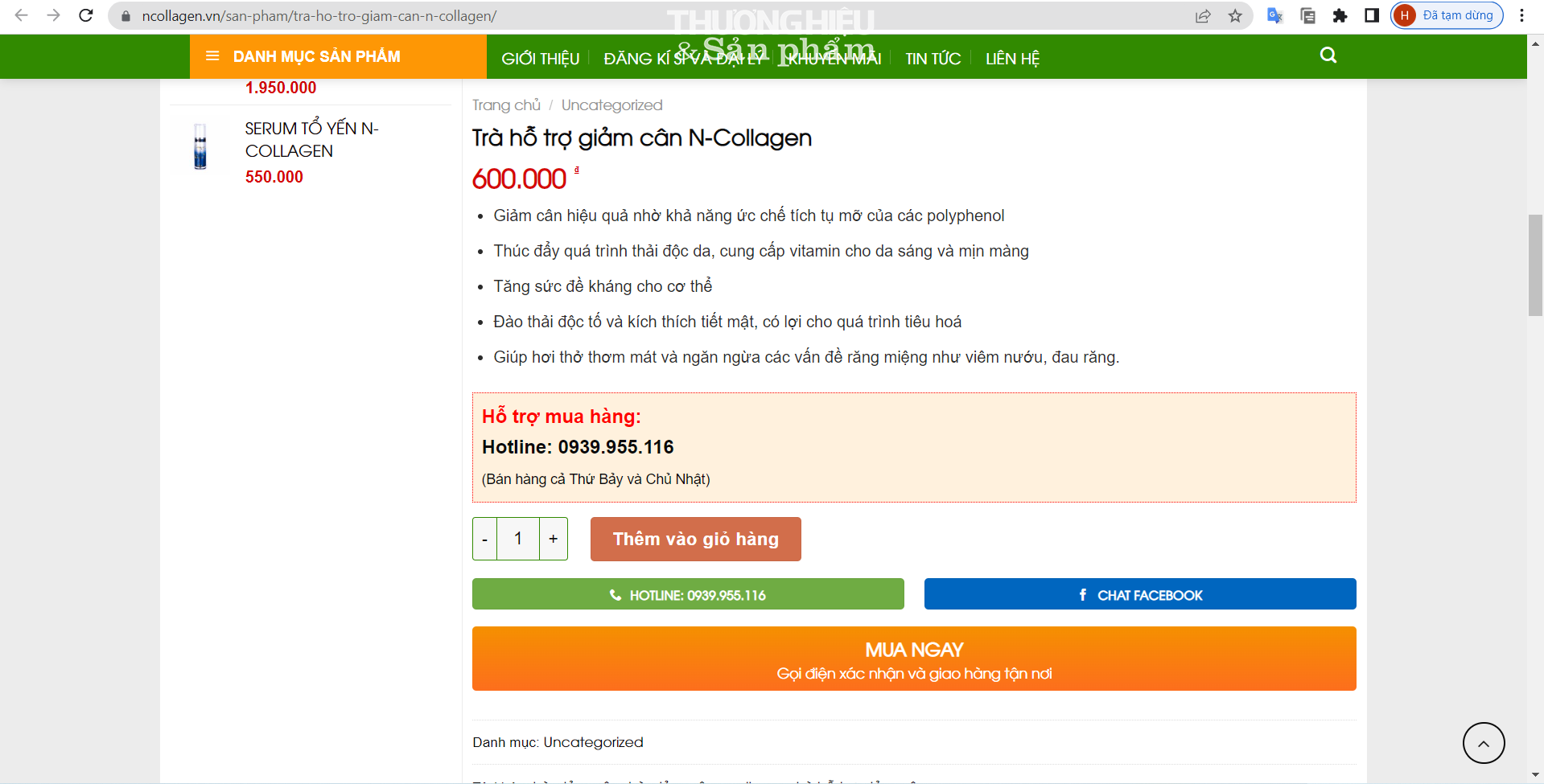
Task: Decrease quantity with the minus button
Action: tap(484, 539)
